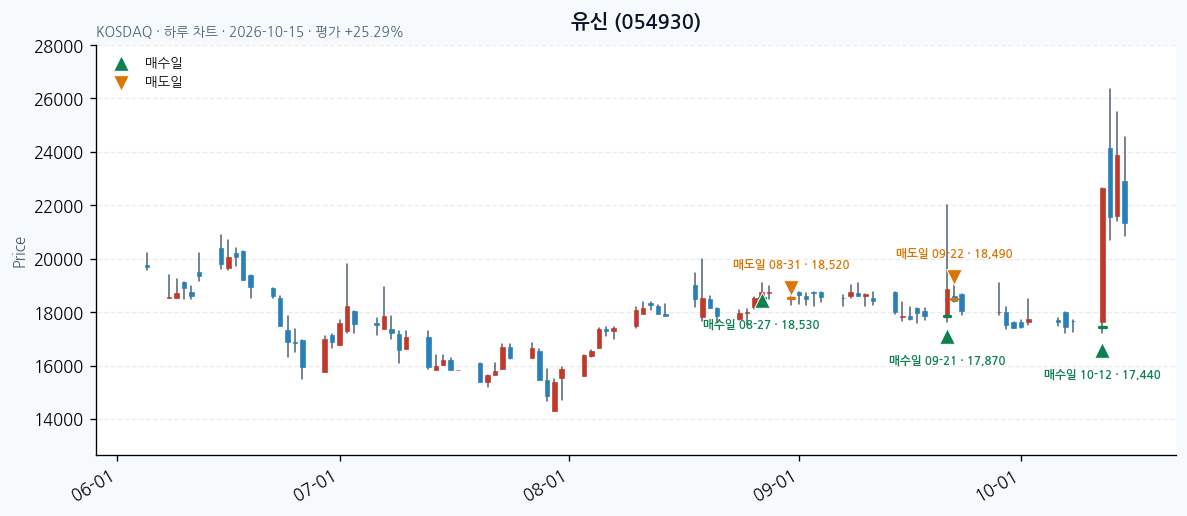Click the 24000 y-axis tick label

[x=59, y=153]
